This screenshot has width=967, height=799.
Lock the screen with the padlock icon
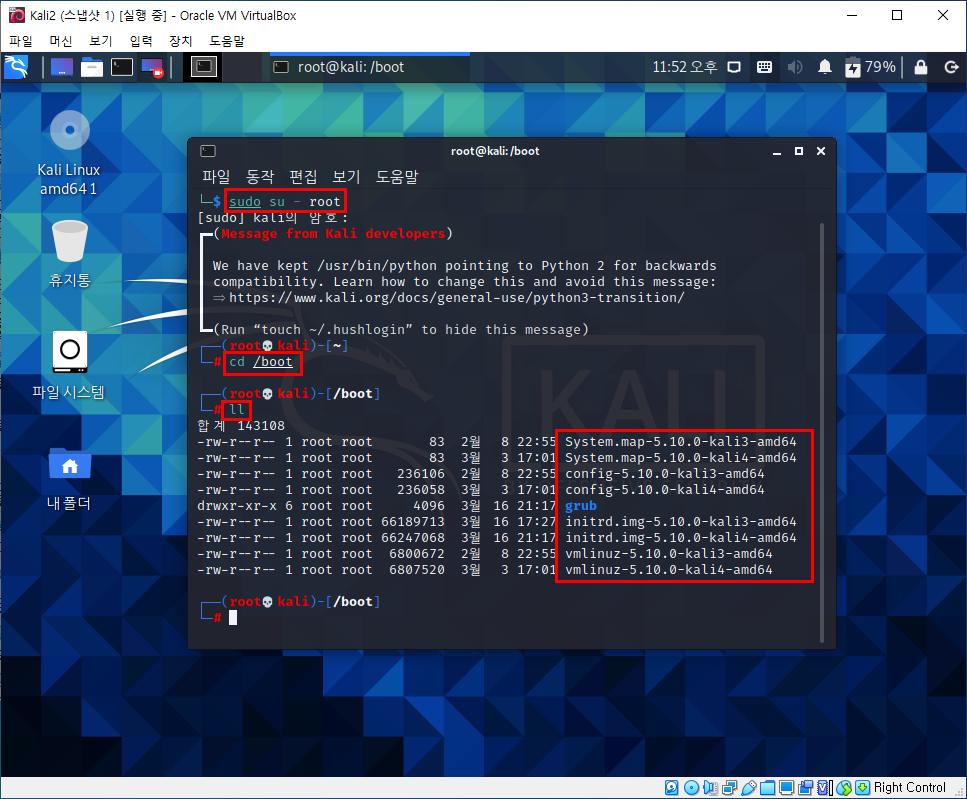coord(921,67)
